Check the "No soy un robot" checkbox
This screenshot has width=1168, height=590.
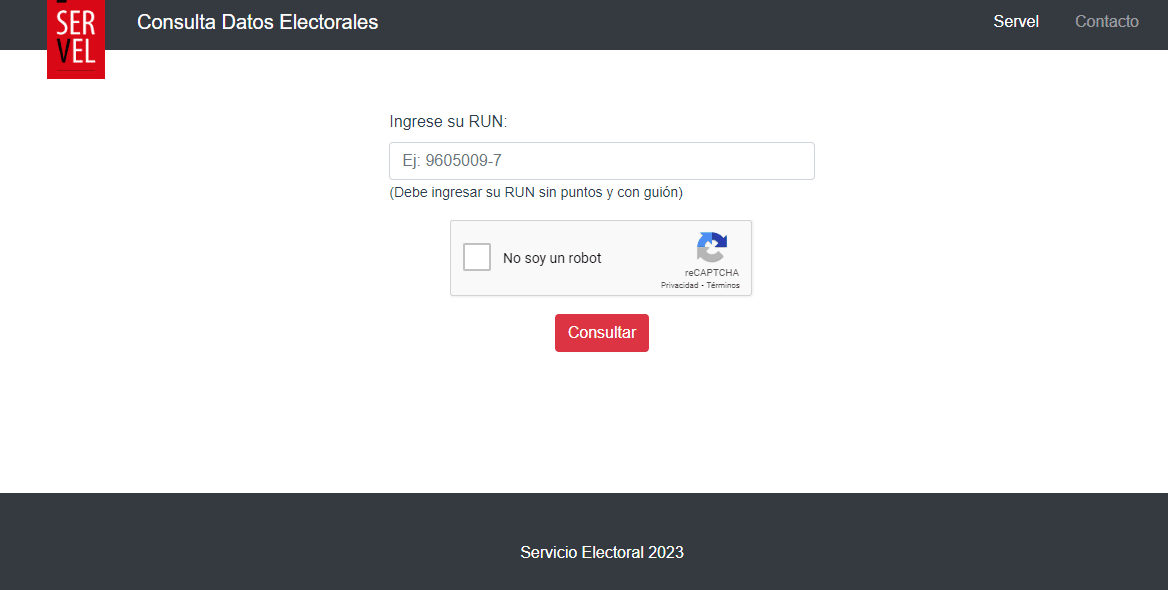pos(477,257)
